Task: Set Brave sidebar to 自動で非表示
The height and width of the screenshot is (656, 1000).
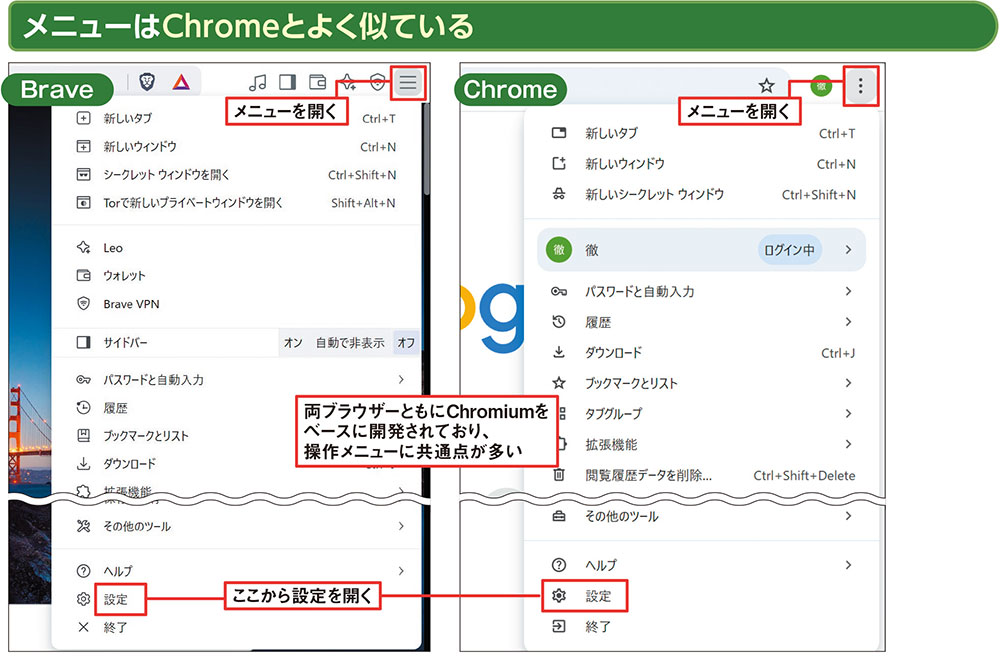Action: (x=350, y=343)
